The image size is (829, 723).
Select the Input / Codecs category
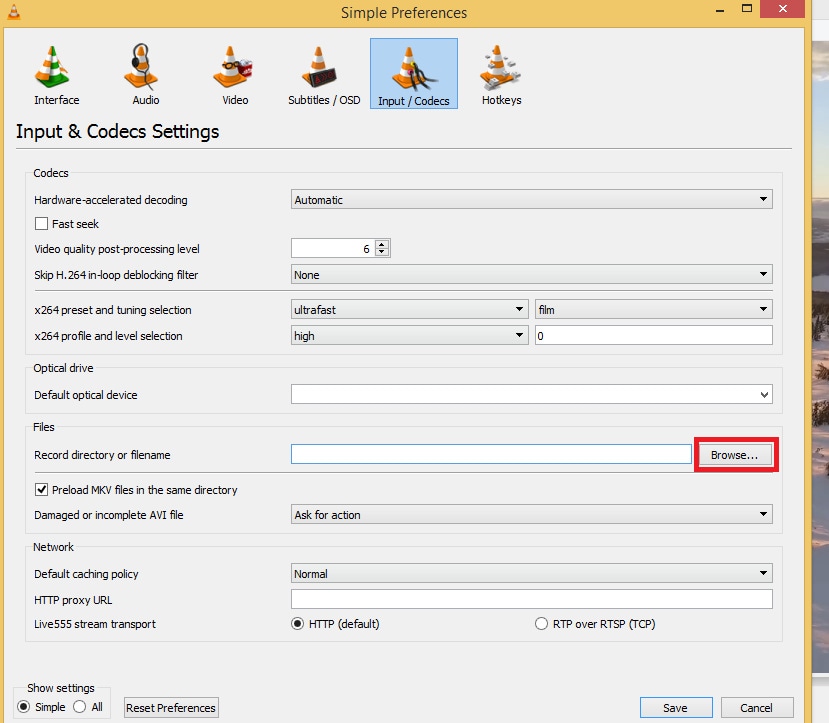click(x=413, y=73)
